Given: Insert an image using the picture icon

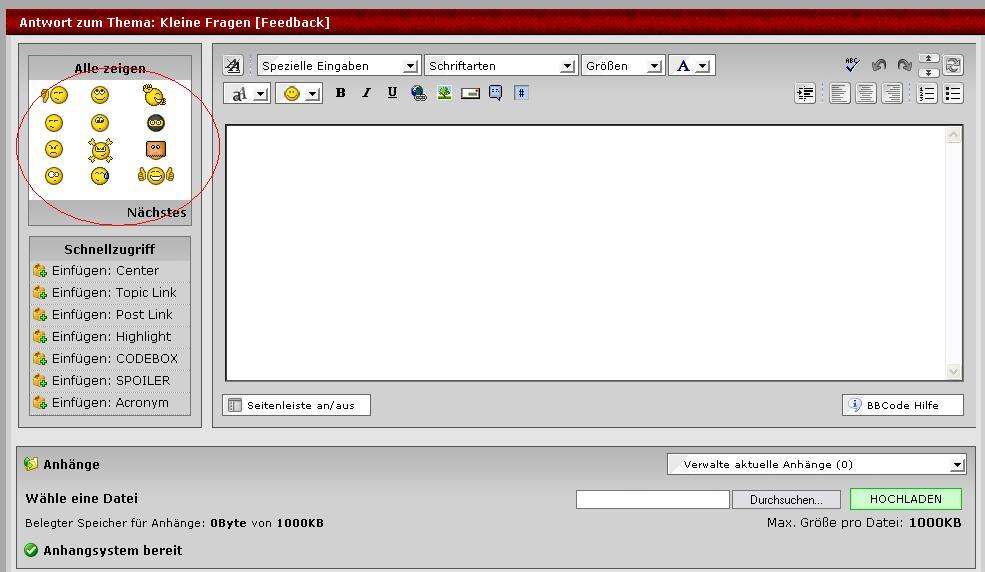Looking at the screenshot, I should (444, 93).
